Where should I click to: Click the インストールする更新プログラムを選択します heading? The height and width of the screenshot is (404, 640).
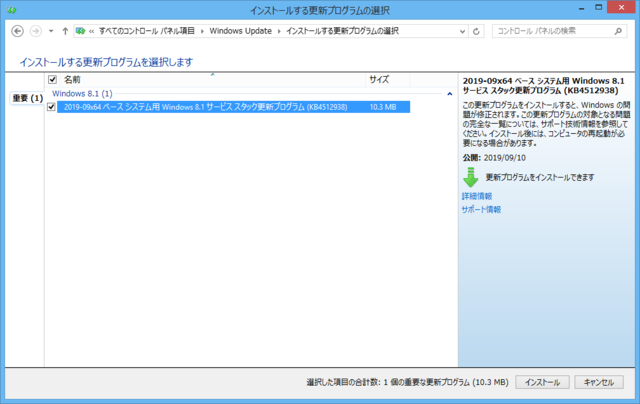[x=106, y=62]
